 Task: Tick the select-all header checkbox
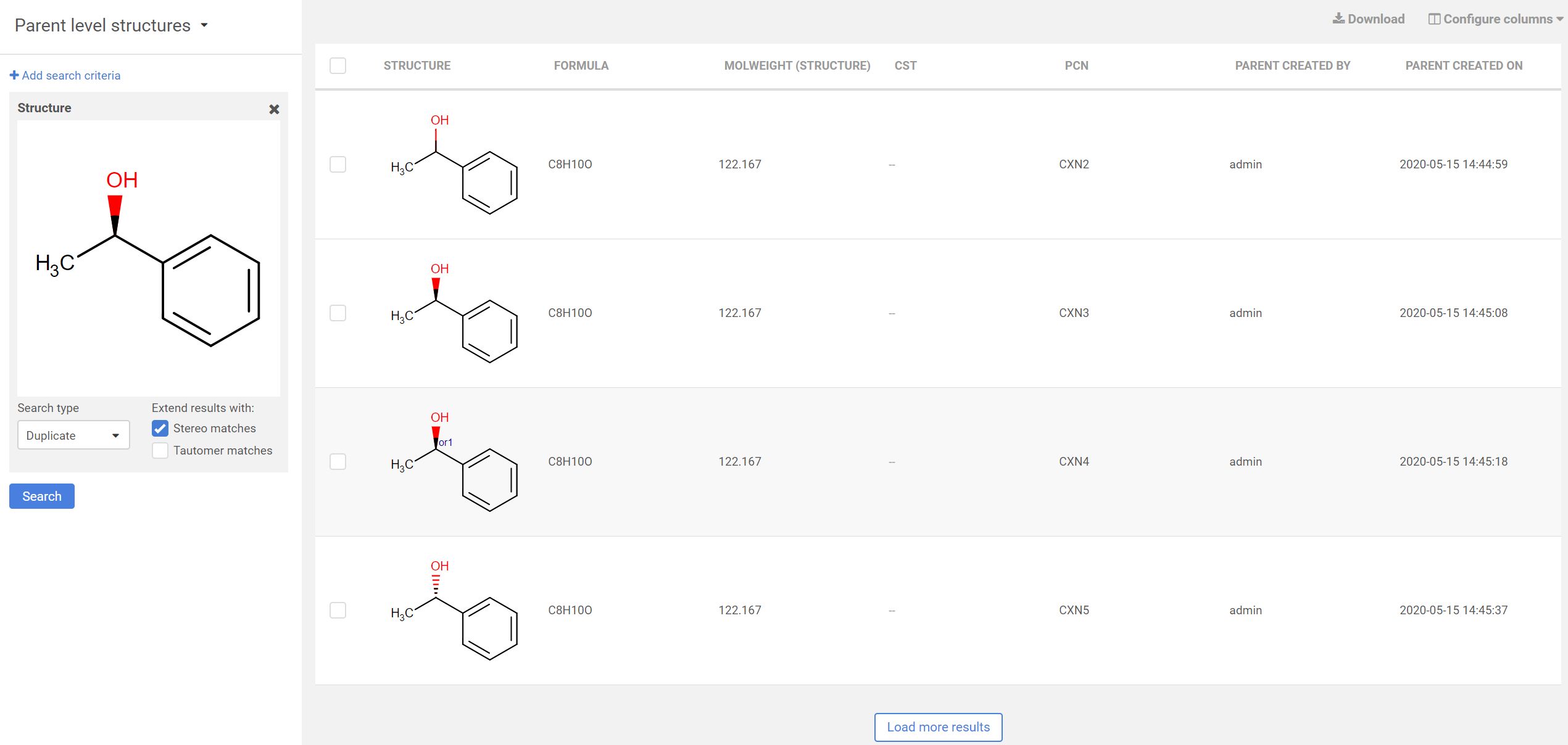pyautogui.click(x=338, y=65)
